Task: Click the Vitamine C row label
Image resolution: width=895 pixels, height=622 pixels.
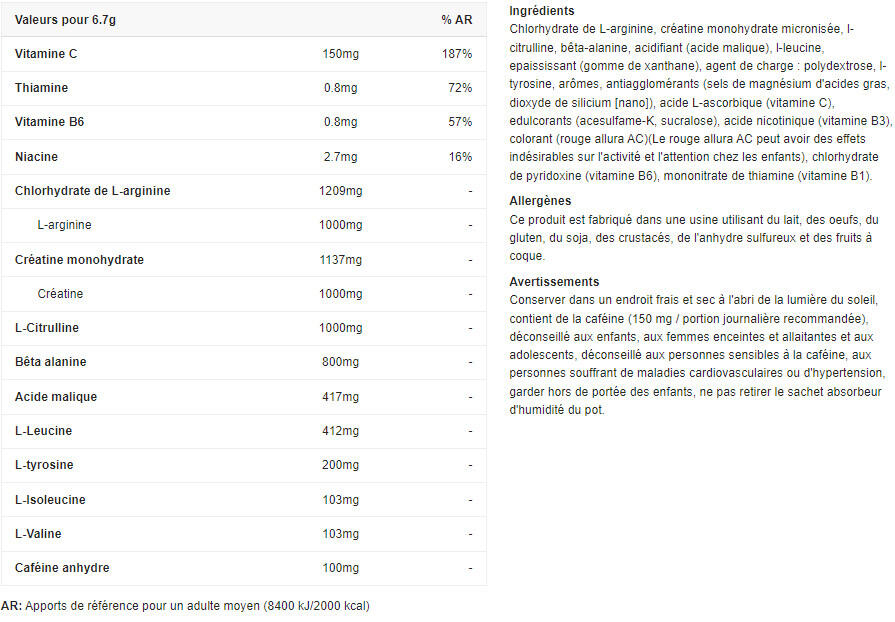Action: coord(46,54)
